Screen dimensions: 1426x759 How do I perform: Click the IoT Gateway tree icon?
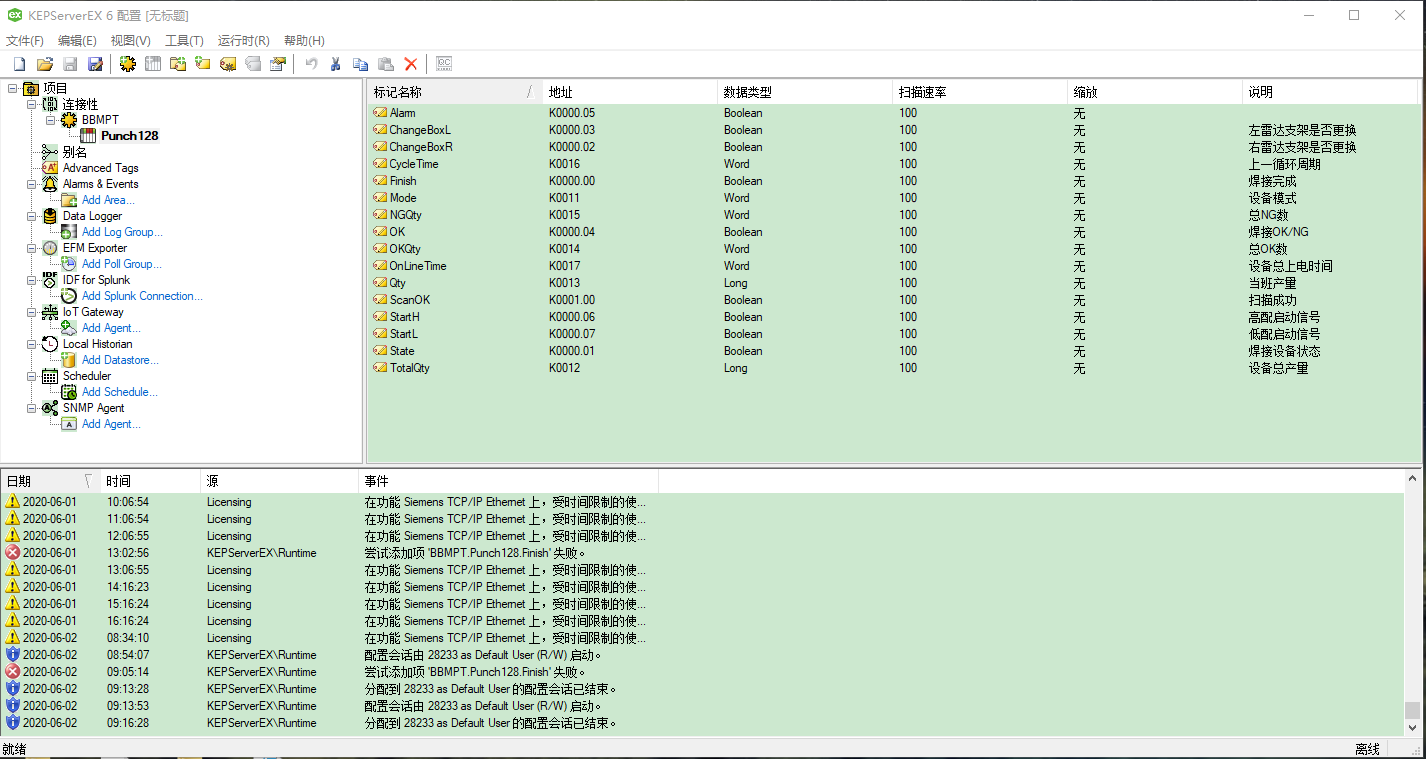click(x=50, y=312)
